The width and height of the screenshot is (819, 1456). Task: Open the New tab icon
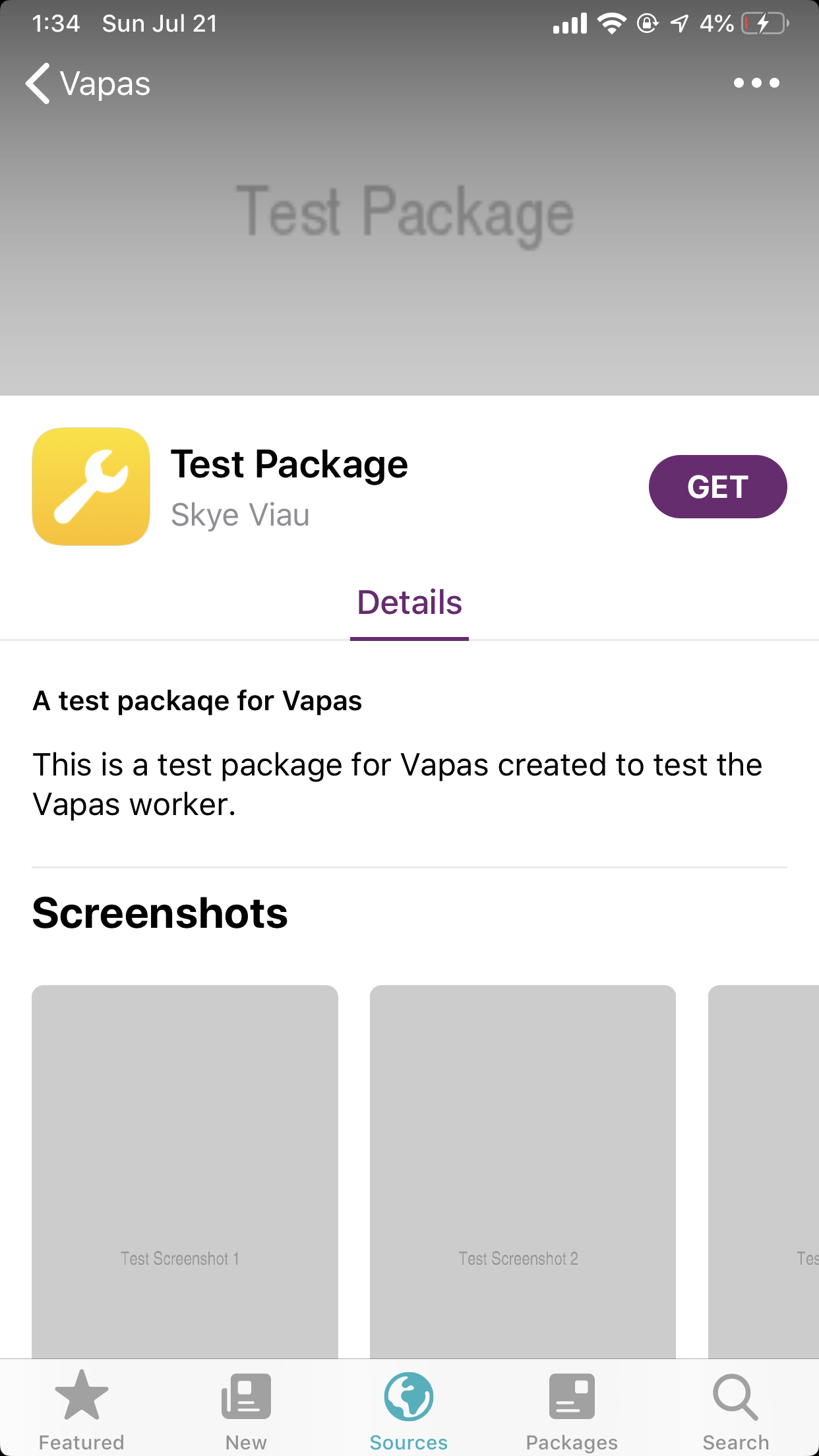[246, 1397]
